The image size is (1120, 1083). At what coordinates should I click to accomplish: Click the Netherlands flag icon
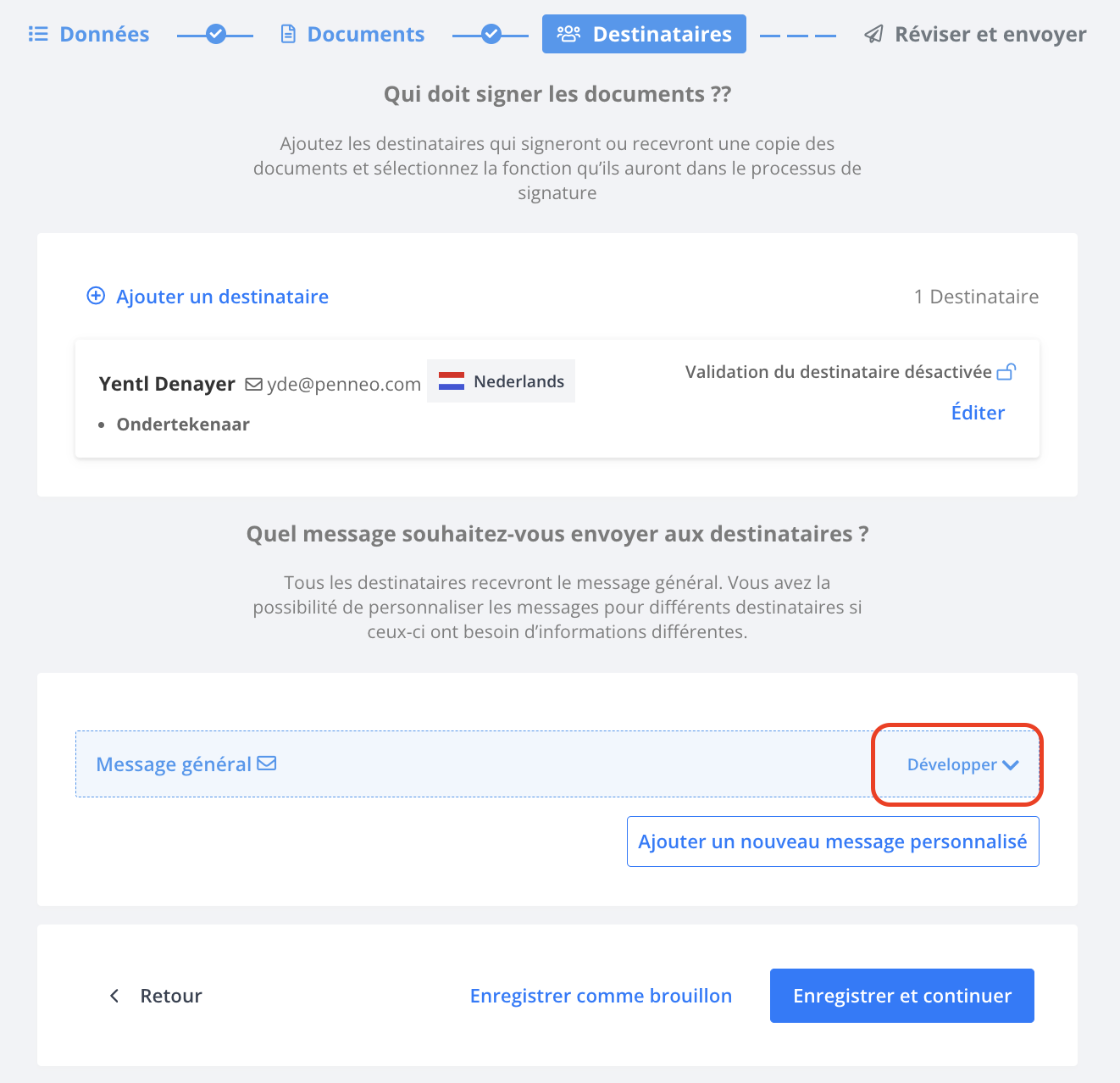click(451, 381)
